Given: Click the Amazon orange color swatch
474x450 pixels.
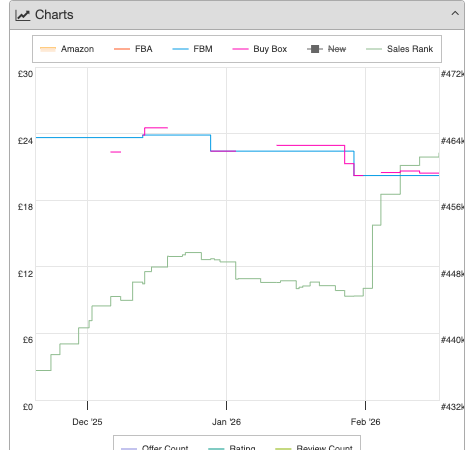Looking at the screenshot, I should [x=48, y=49].
